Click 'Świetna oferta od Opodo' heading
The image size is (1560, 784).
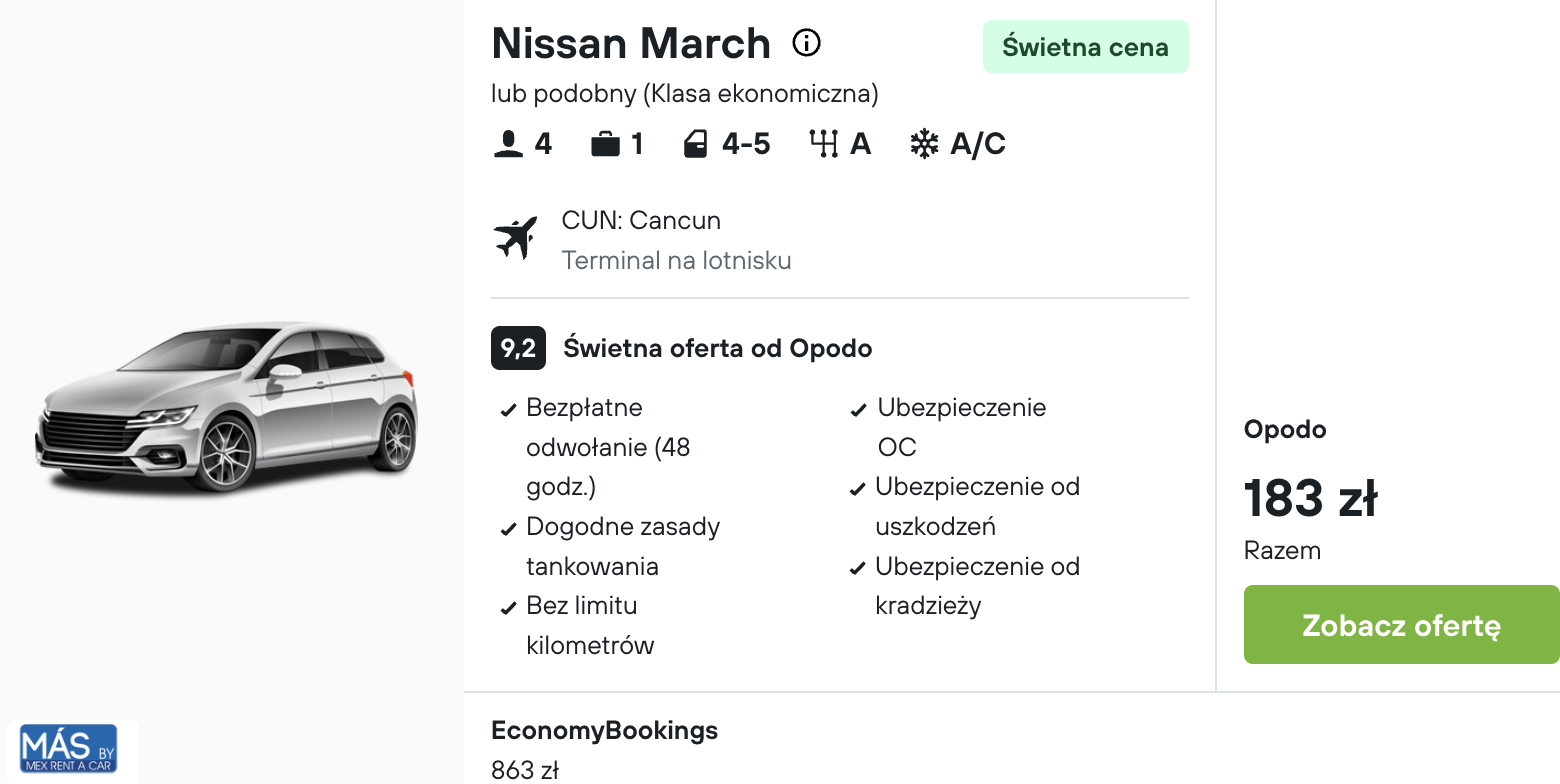click(x=718, y=348)
